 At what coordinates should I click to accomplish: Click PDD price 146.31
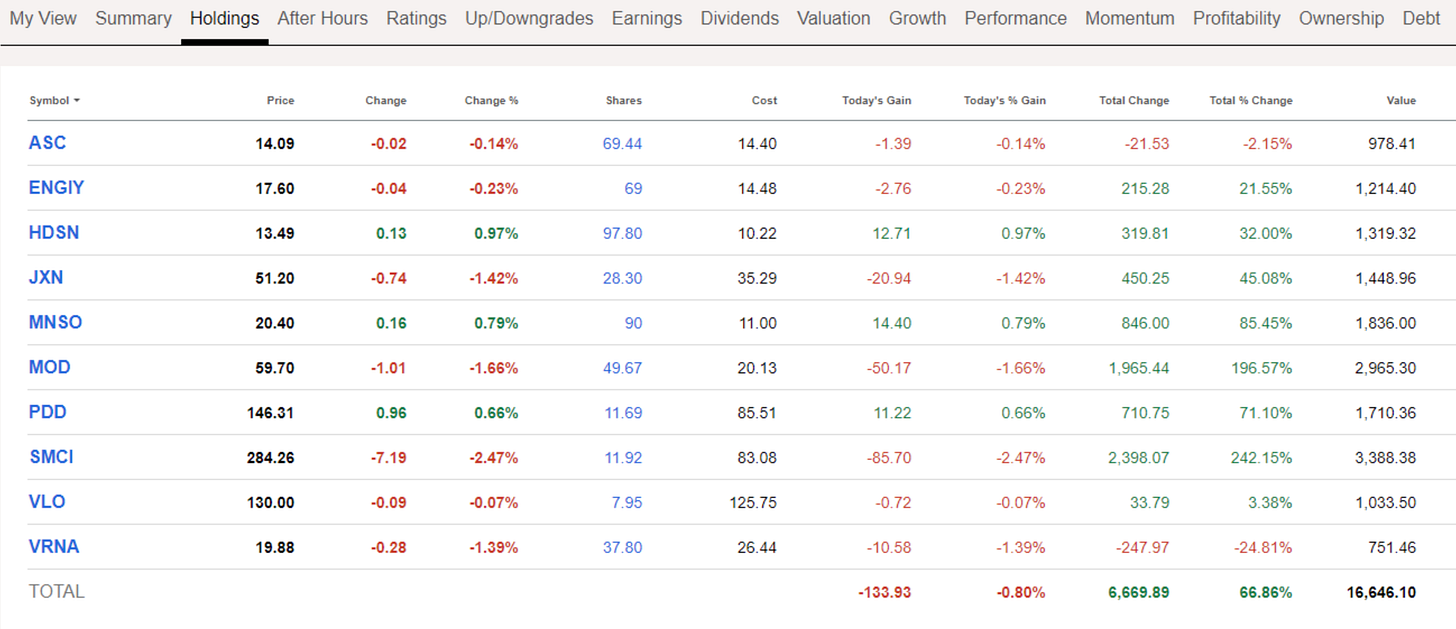pyautogui.click(x=271, y=413)
